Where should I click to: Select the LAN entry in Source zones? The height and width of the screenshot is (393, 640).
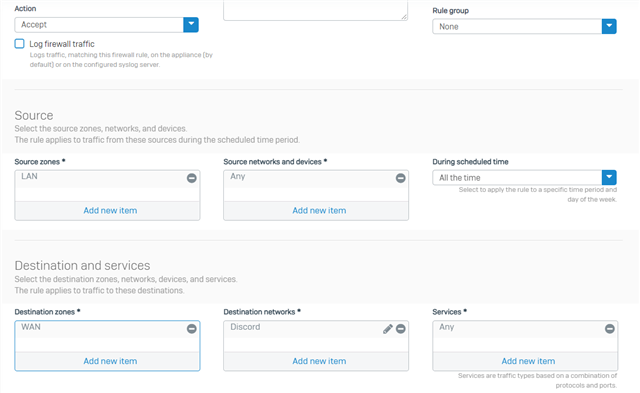[29, 176]
